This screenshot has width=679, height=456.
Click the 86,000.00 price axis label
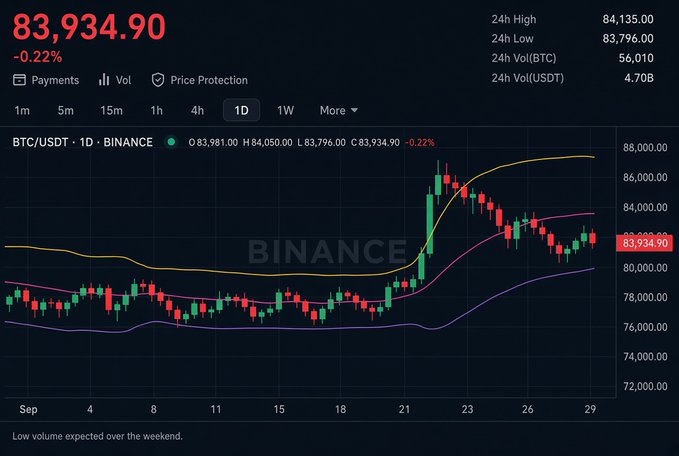pyautogui.click(x=645, y=178)
